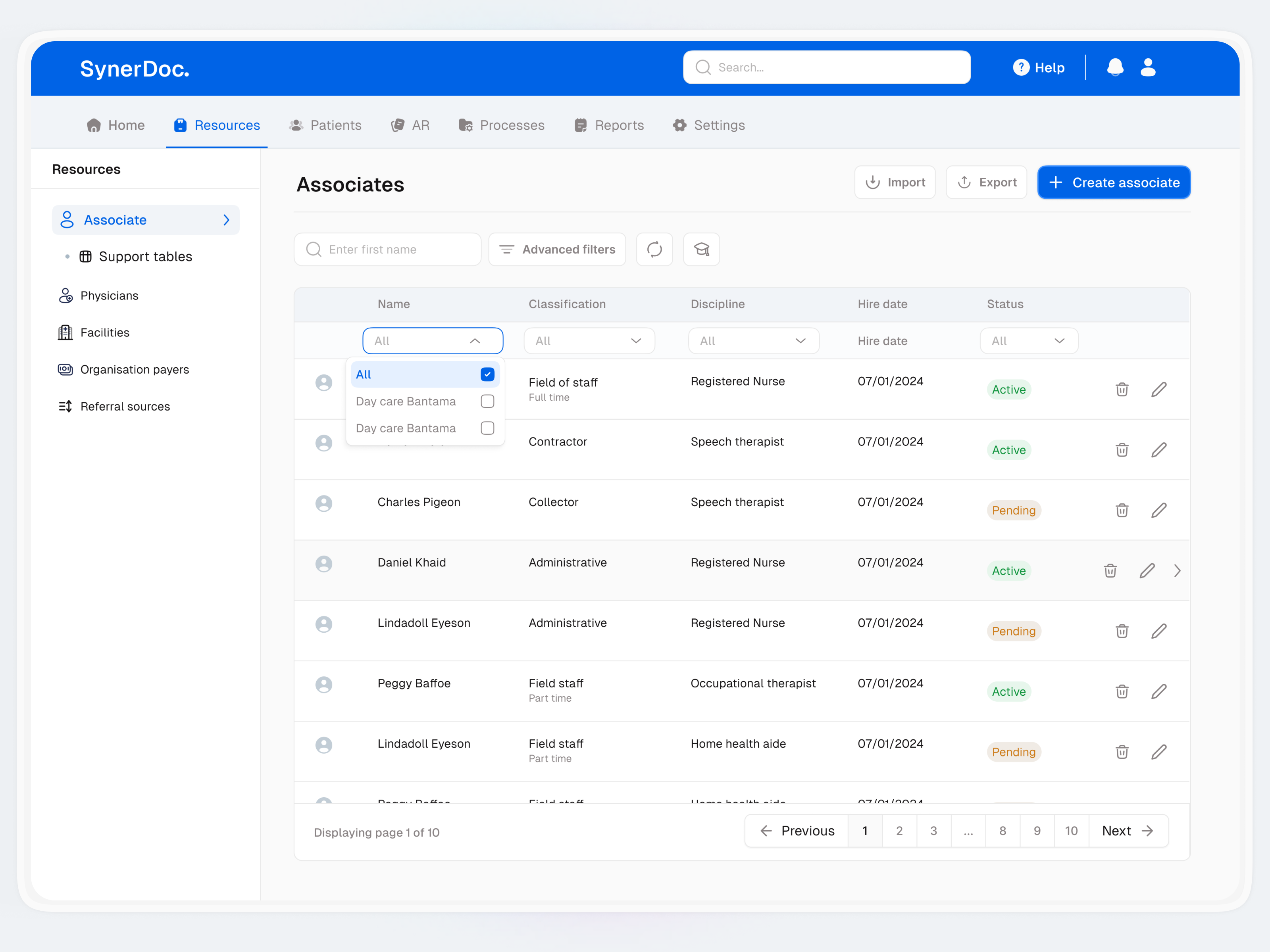Expand the Daniel Khaid row chevron
Viewport: 1270px width, 952px height.
(x=1177, y=570)
